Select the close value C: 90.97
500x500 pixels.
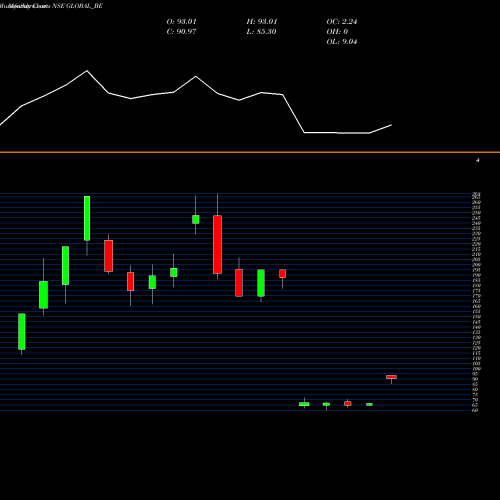click(x=181, y=32)
